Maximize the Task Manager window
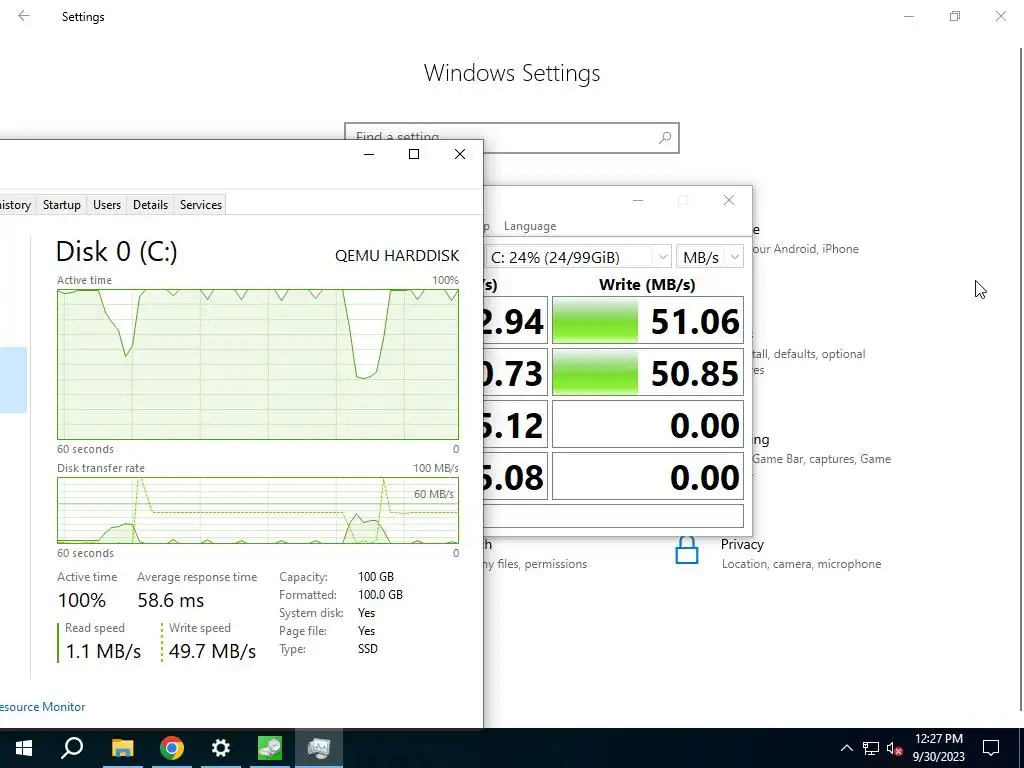The height and width of the screenshot is (768, 1024). [x=414, y=154]
